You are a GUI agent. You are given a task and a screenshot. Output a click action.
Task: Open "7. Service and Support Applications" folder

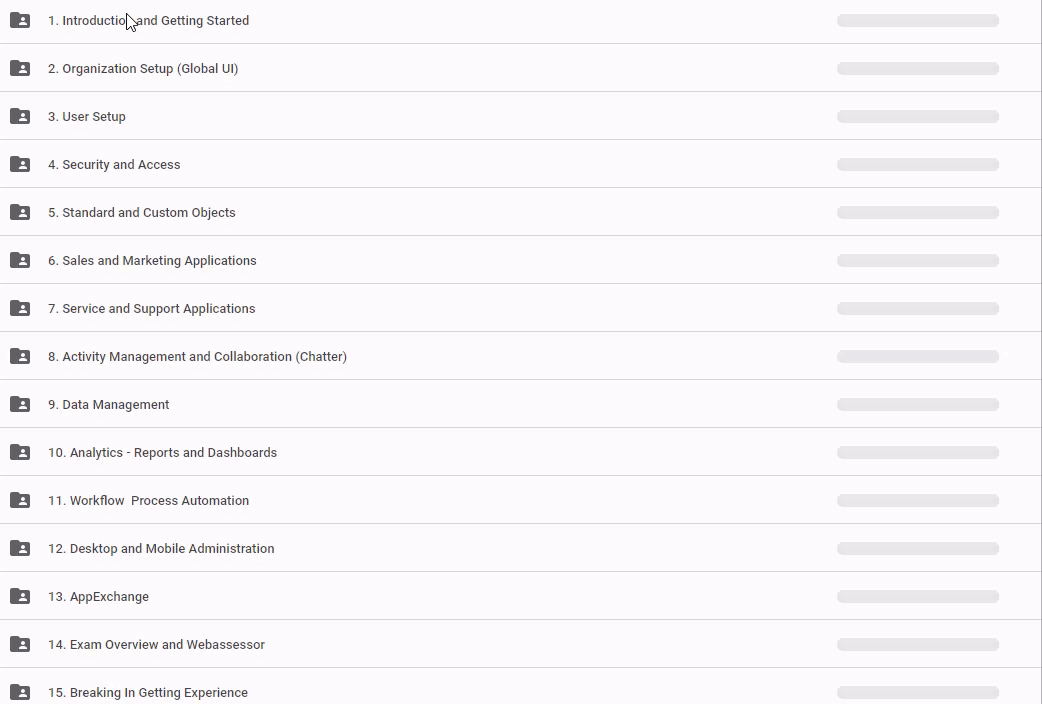pos(158,309)
